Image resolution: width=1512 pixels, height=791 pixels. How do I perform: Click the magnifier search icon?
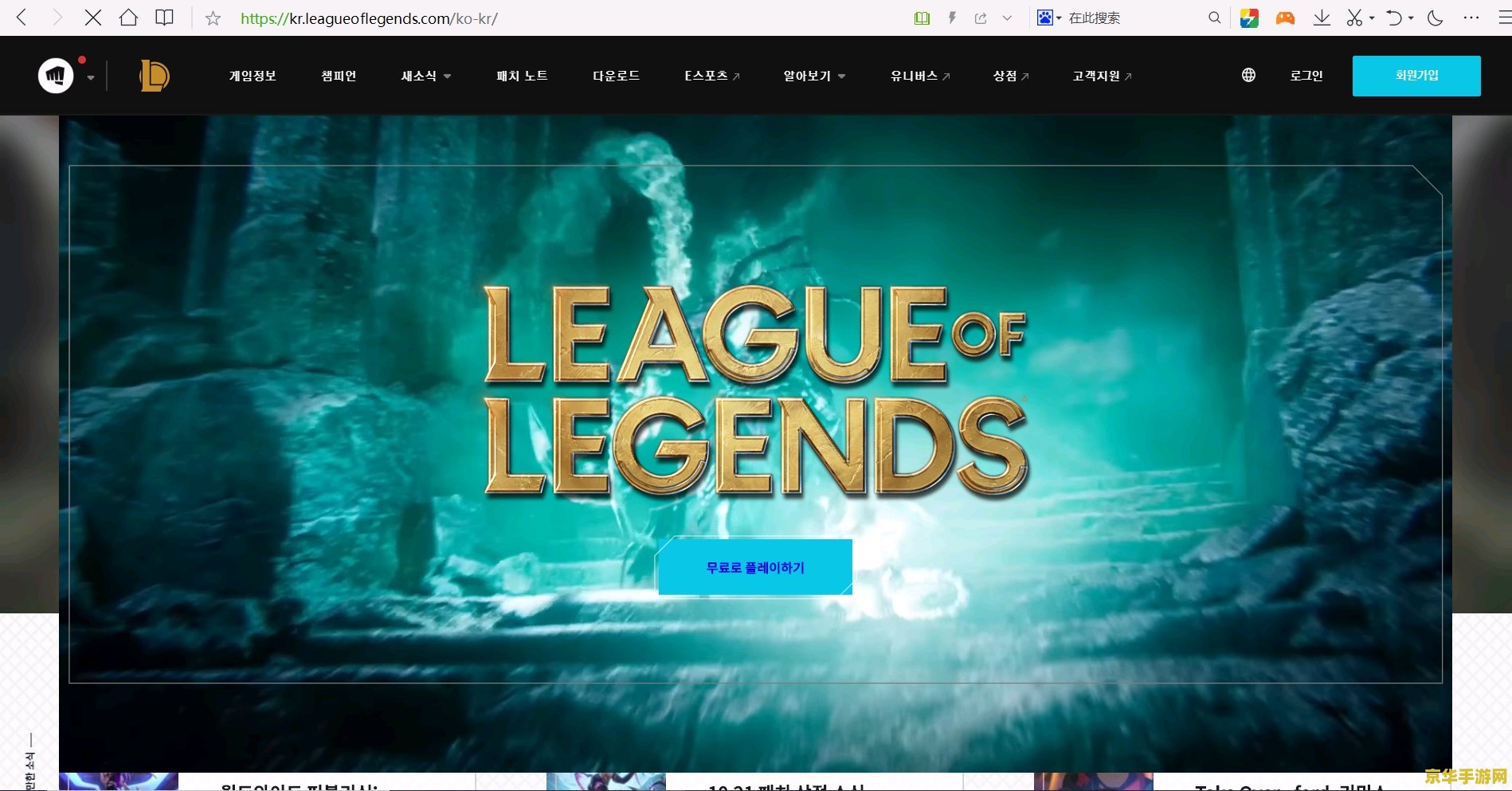[x=1214, y=18]
